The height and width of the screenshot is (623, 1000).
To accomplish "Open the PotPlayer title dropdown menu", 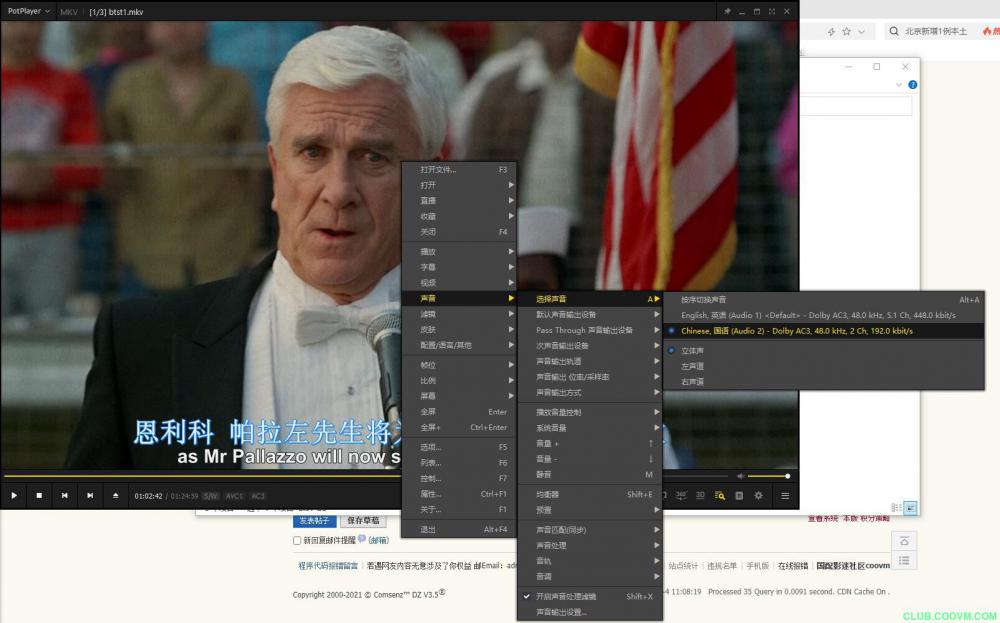I will click(29, 11).
